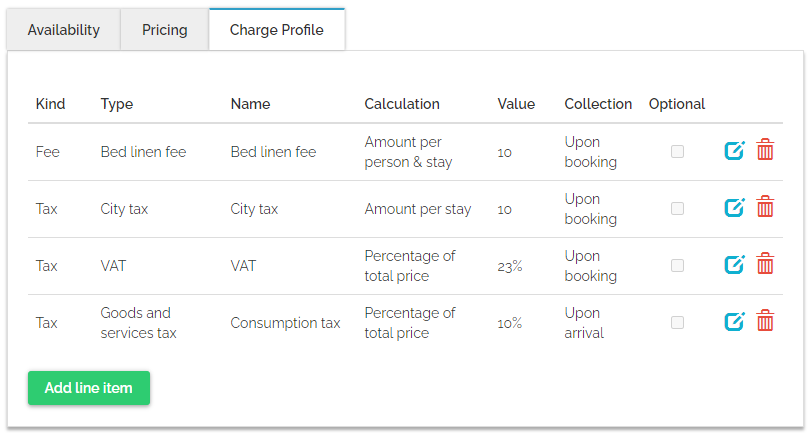Delete the City tax line item
The width and height of the screenshot is (810, 435).
pyautogui.click(x=765, y=208)
